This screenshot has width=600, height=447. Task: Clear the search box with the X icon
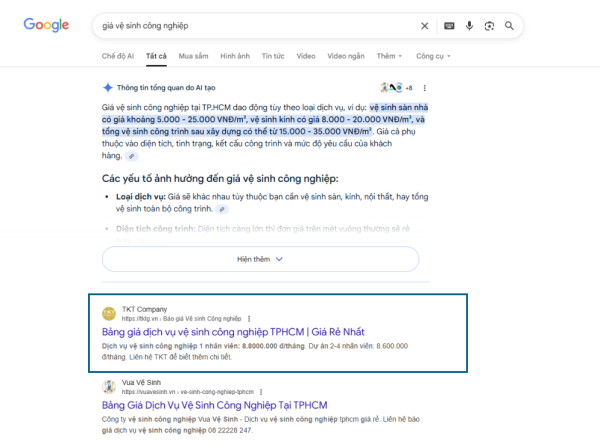pos(424,26)
